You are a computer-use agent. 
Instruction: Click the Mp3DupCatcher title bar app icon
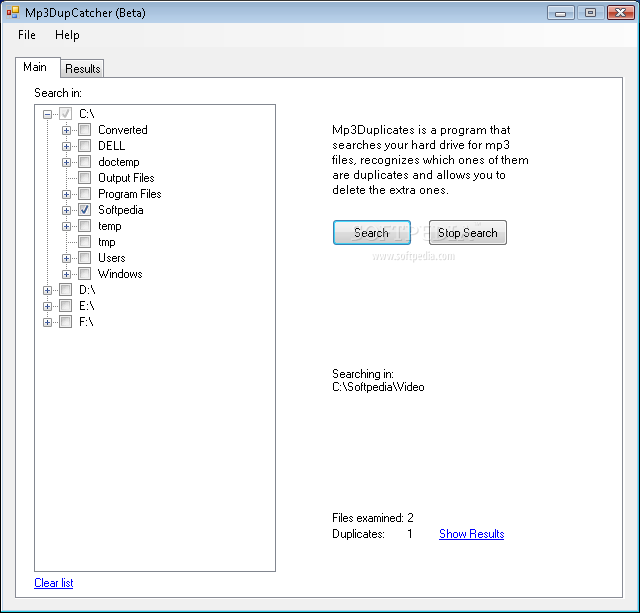click(13, 13)
